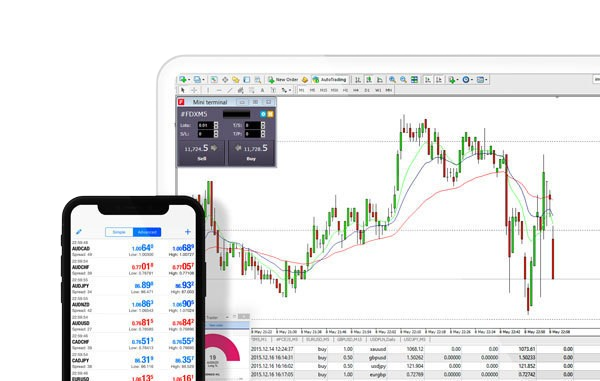Switch to M30 timeframe
Viewport: 600px width, 381px height.
(x=334, y=90)
